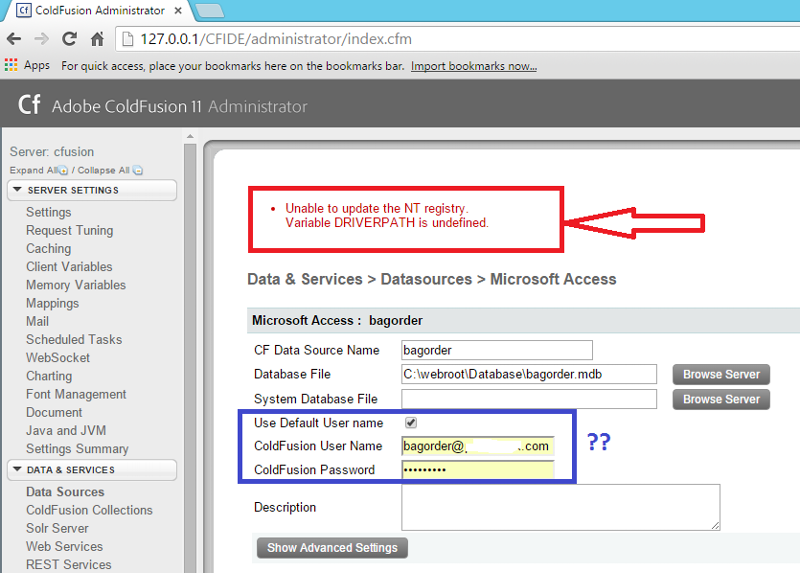This screenshot has width=800, height=573.
Task: Go to Solr Server
Action: click(x=57, y=529)
